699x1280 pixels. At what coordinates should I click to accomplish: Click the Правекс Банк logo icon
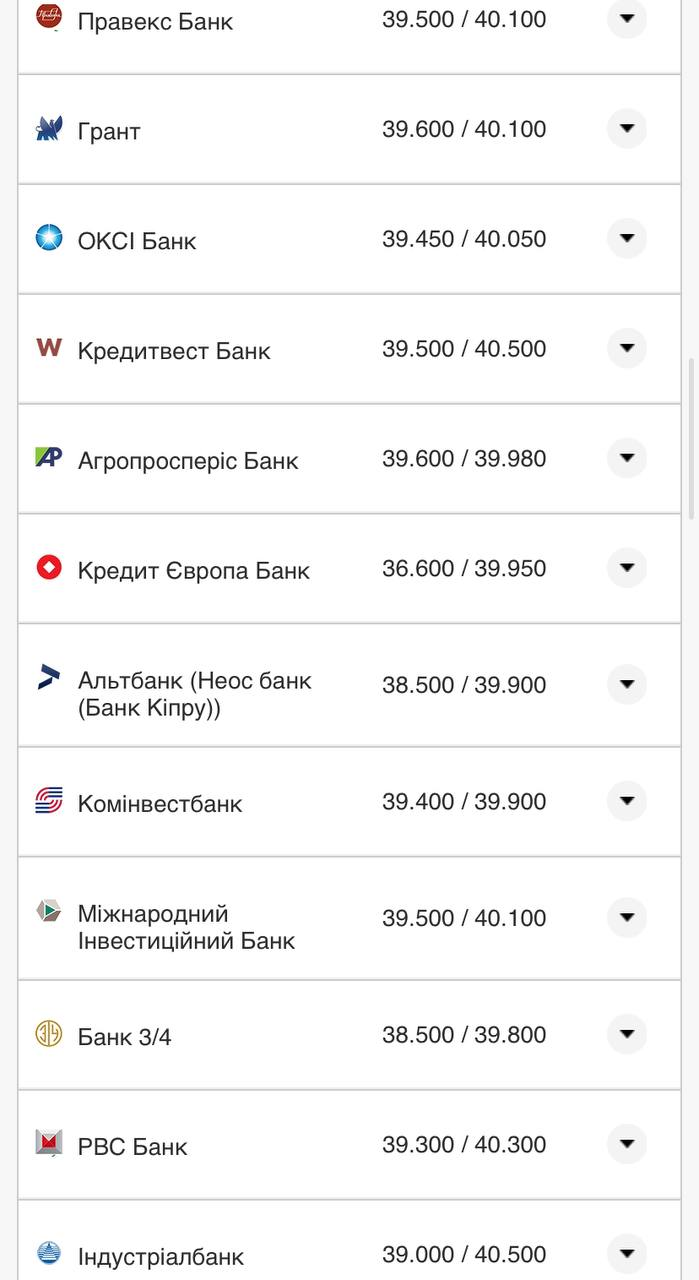click(47, 17)
